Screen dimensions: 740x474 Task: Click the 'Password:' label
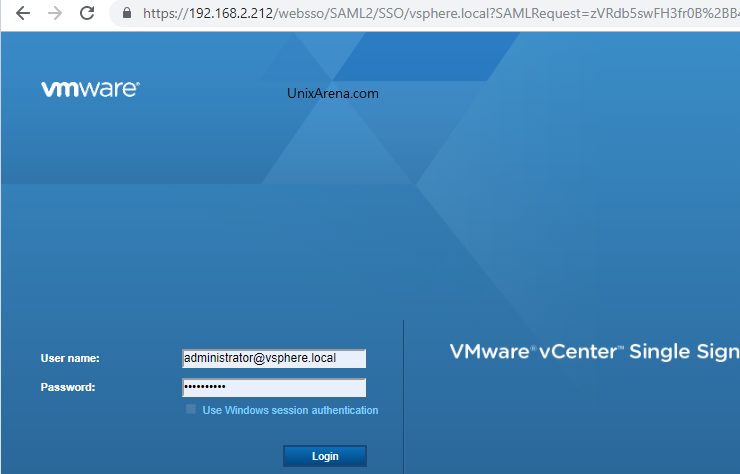[68, 388]
